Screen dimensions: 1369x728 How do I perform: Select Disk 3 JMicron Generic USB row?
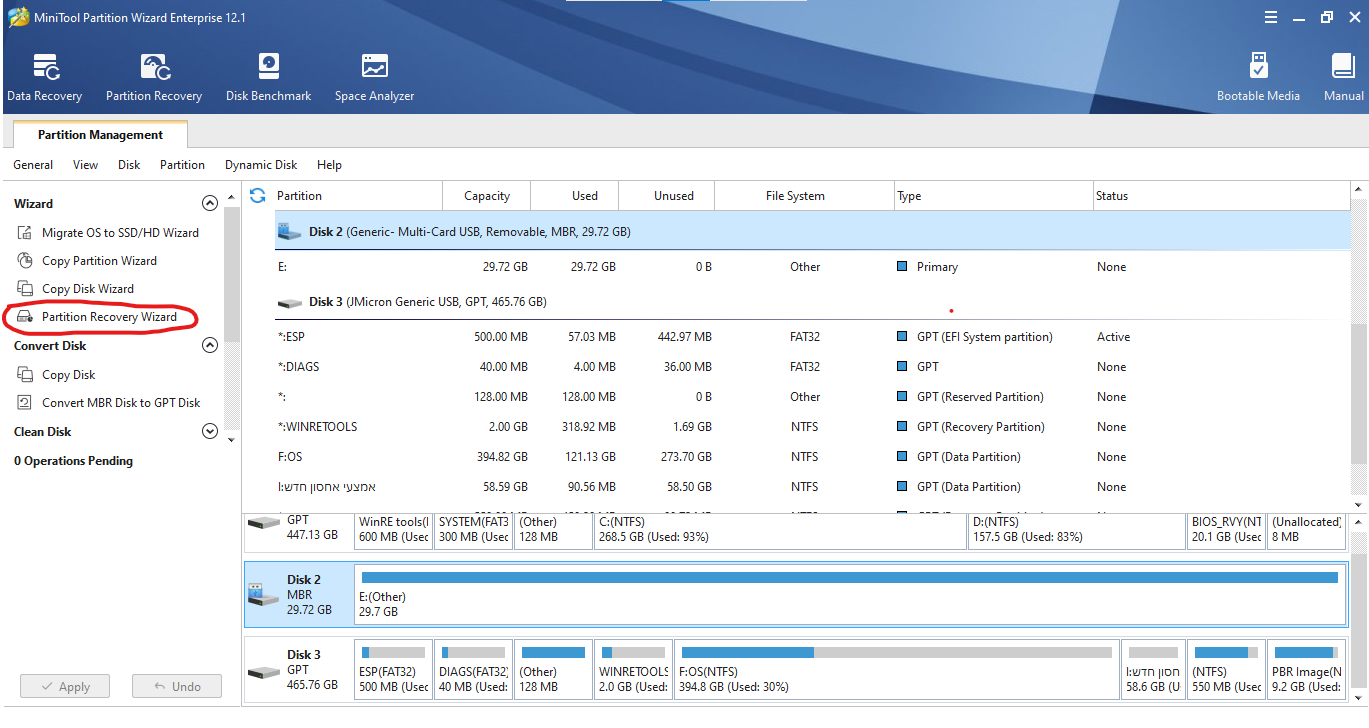tap(812, 301)
